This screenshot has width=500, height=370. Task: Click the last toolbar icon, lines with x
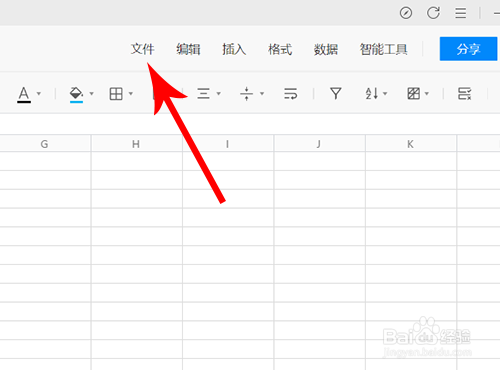tap(464, 94)
